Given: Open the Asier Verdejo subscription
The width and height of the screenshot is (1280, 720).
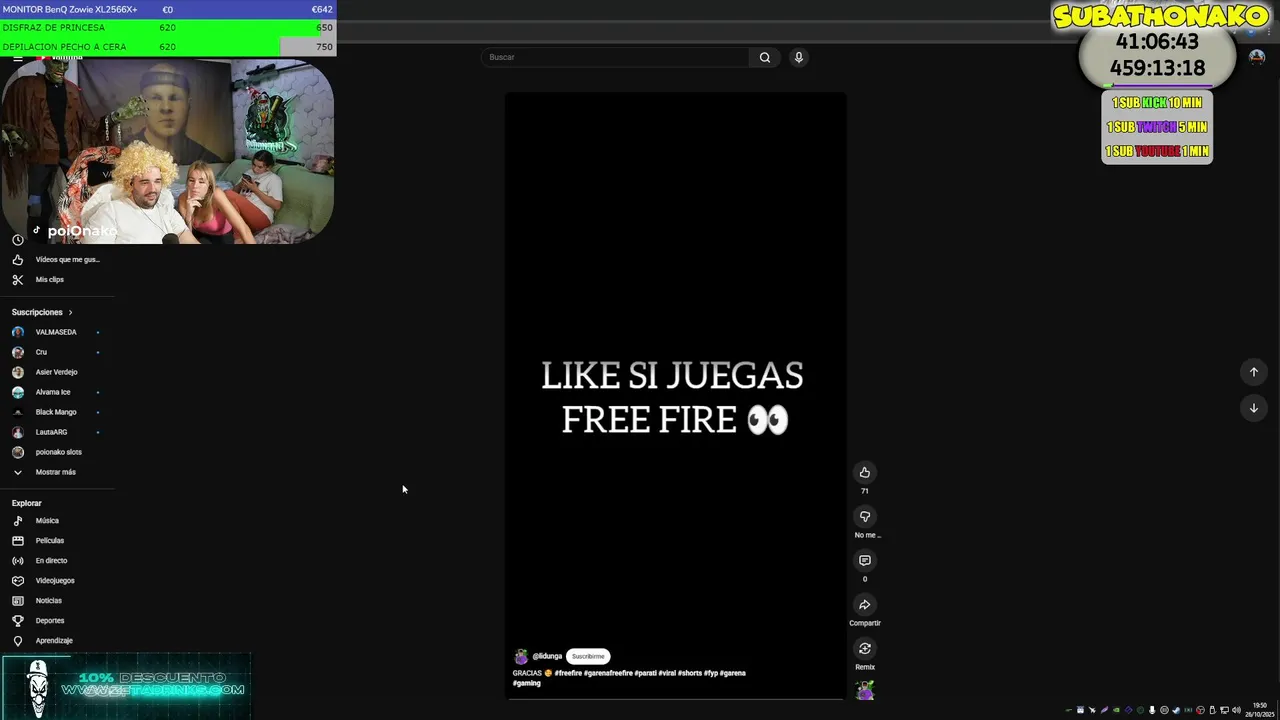Looking at the screenshot, I should pyautogui.click(x=57, y=372).
